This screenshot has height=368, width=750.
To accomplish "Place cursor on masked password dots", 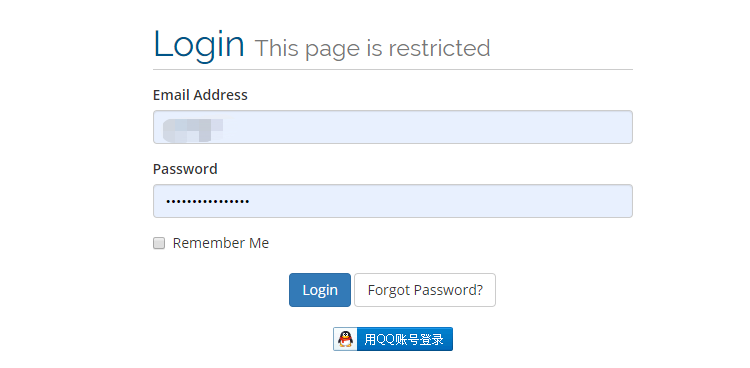I will click(208, 201).
